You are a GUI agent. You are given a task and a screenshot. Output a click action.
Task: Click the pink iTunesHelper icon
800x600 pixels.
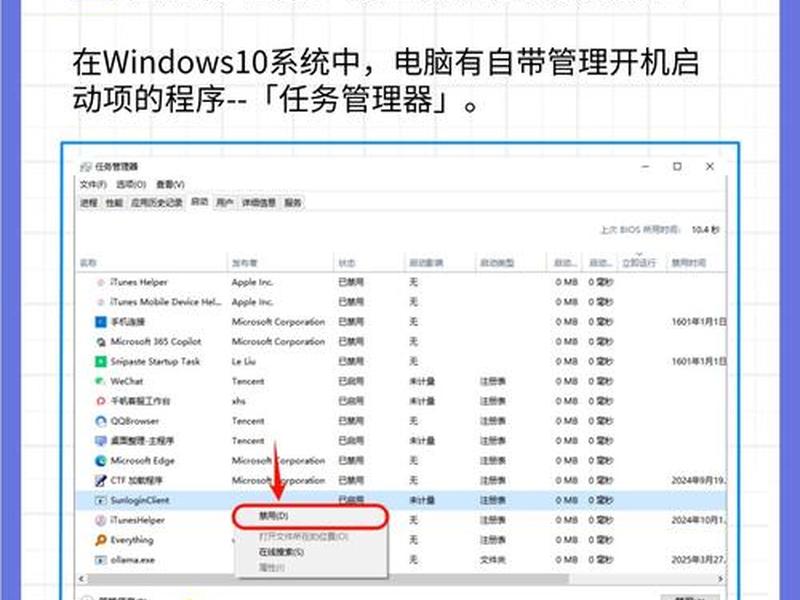101,520
